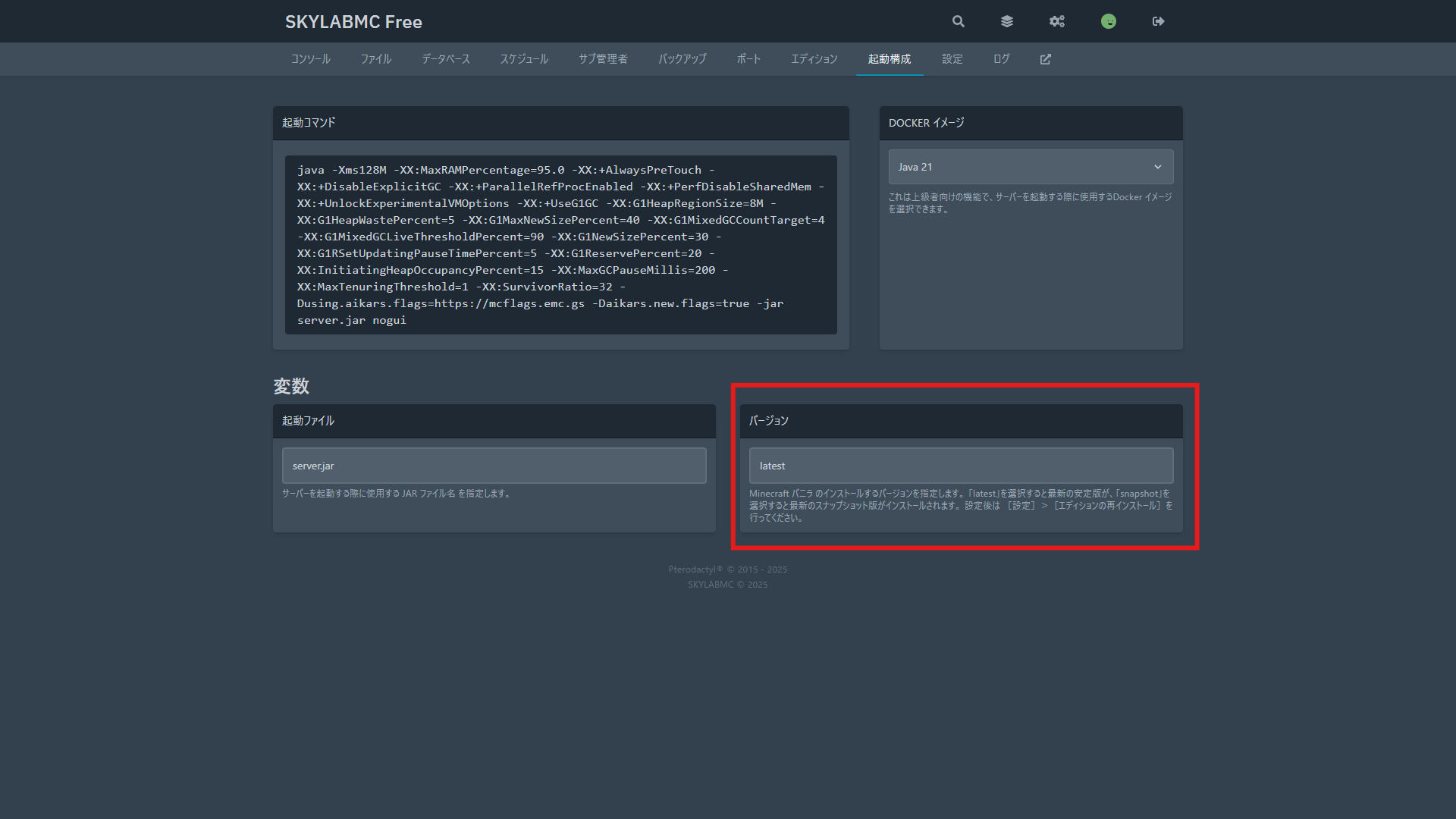The width and height of the screenshot is (1456, 819).
Task: Open the server list layers icon
Action: (1007, 21)
